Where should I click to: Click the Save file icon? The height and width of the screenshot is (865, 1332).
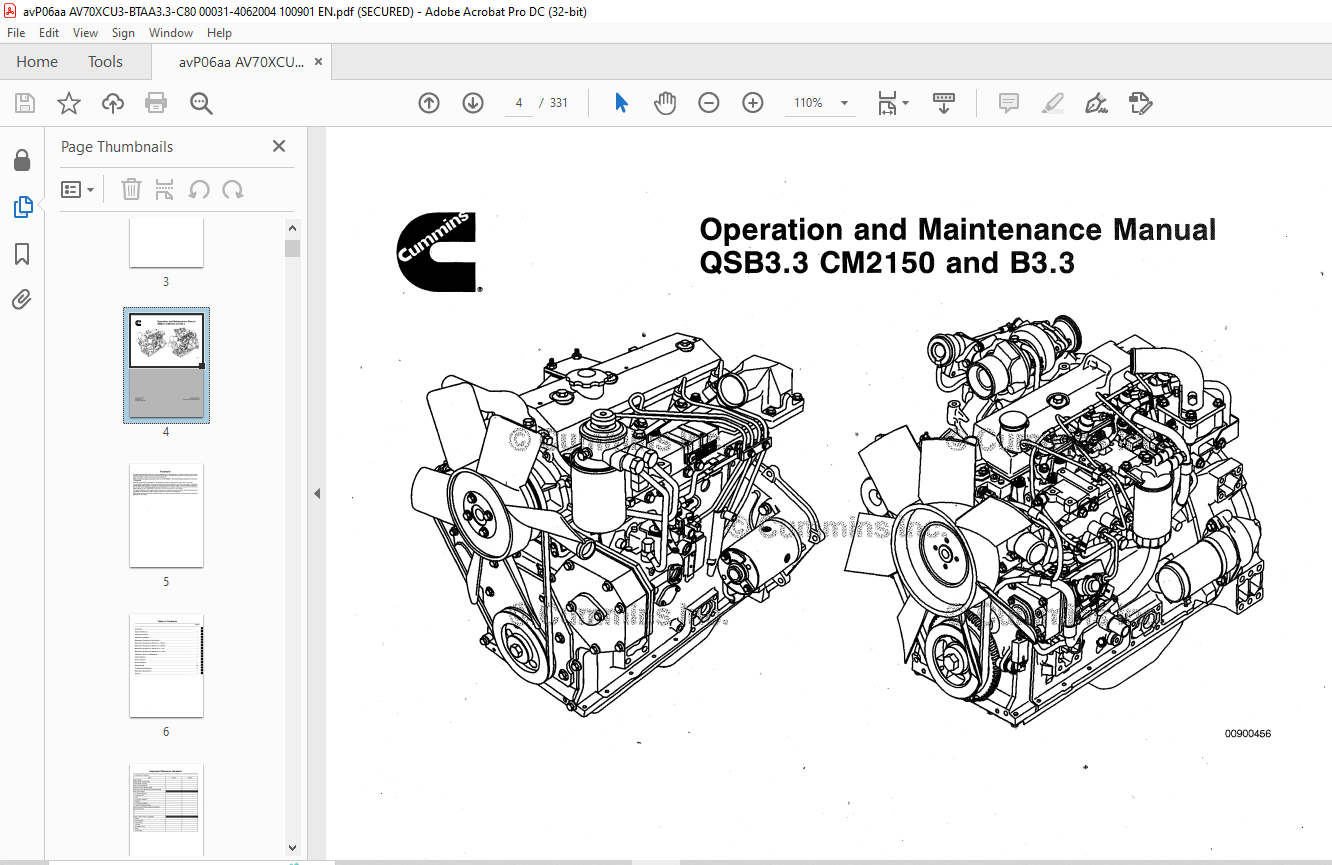point(25,103)
